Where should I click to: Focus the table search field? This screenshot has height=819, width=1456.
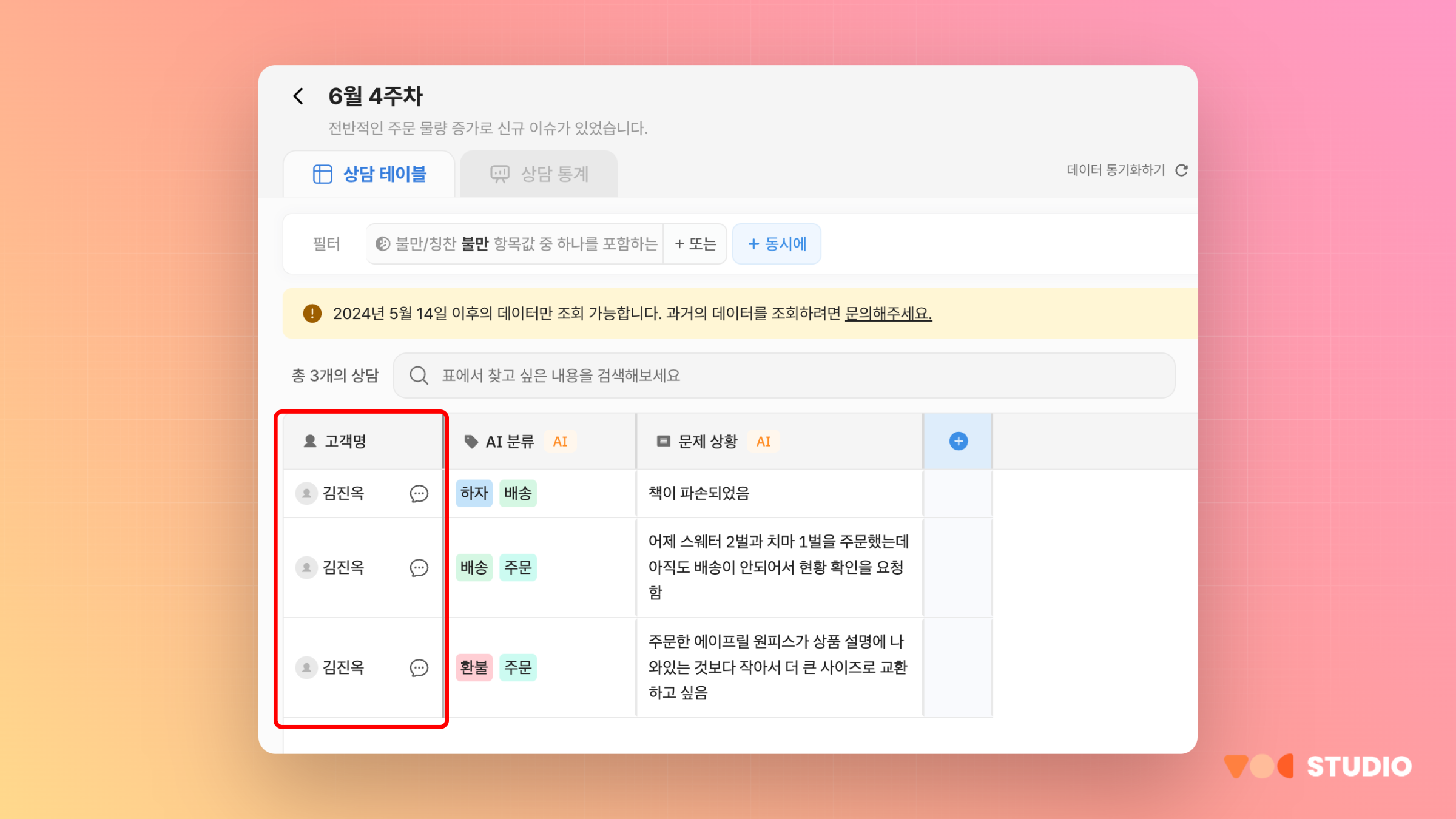coord(784,376)
